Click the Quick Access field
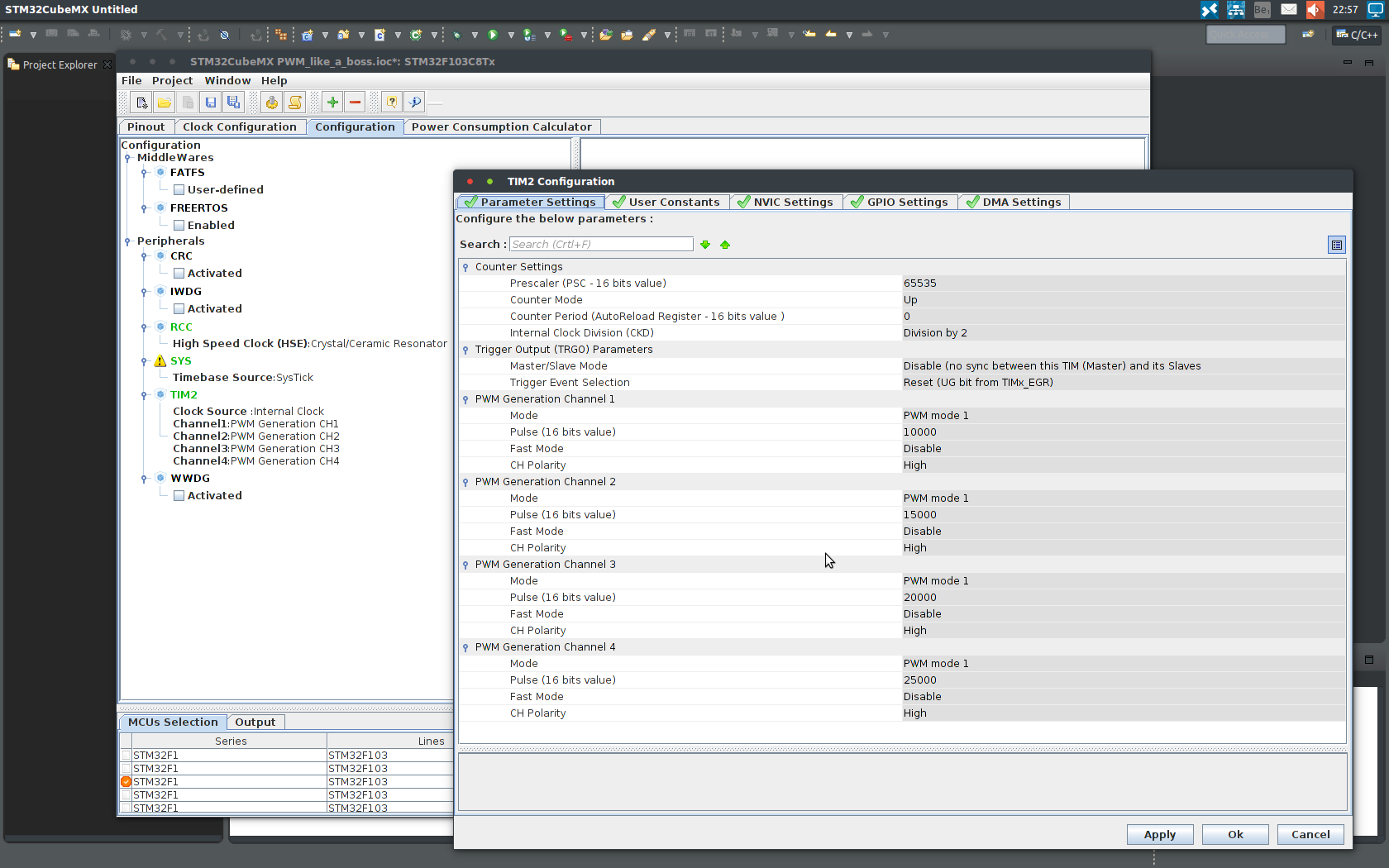The image size is (1389, 868). pos(1245,35)
